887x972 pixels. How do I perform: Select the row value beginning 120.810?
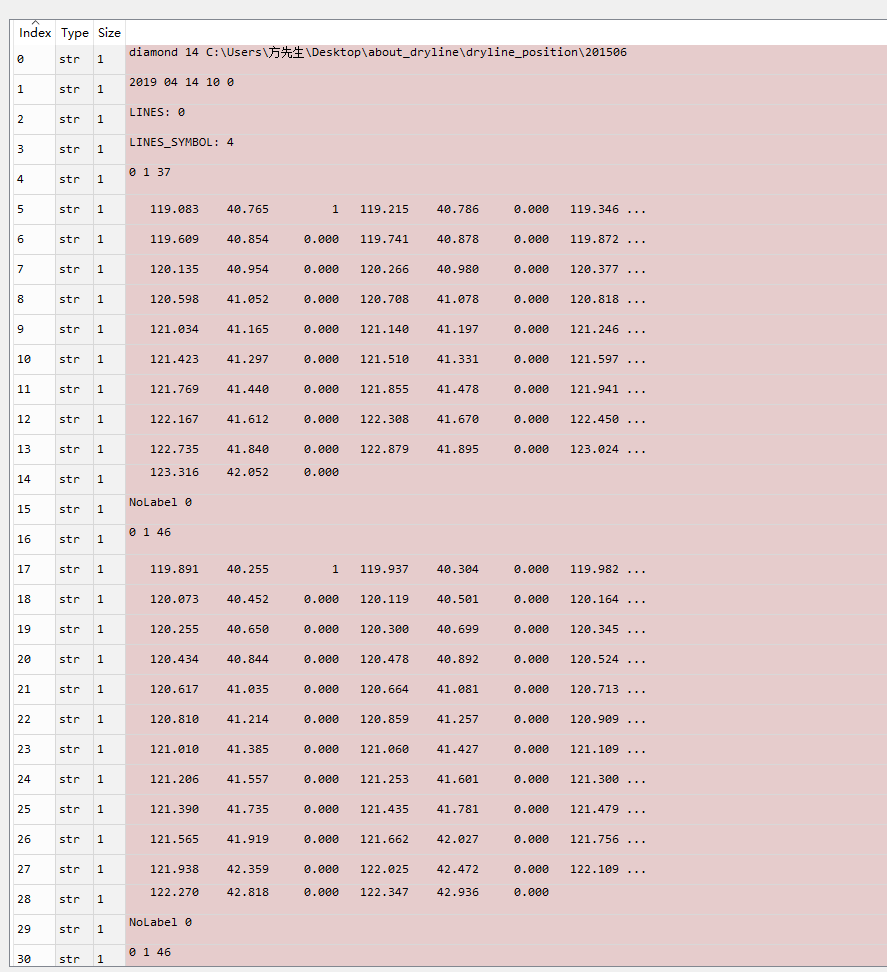point(506,719)
